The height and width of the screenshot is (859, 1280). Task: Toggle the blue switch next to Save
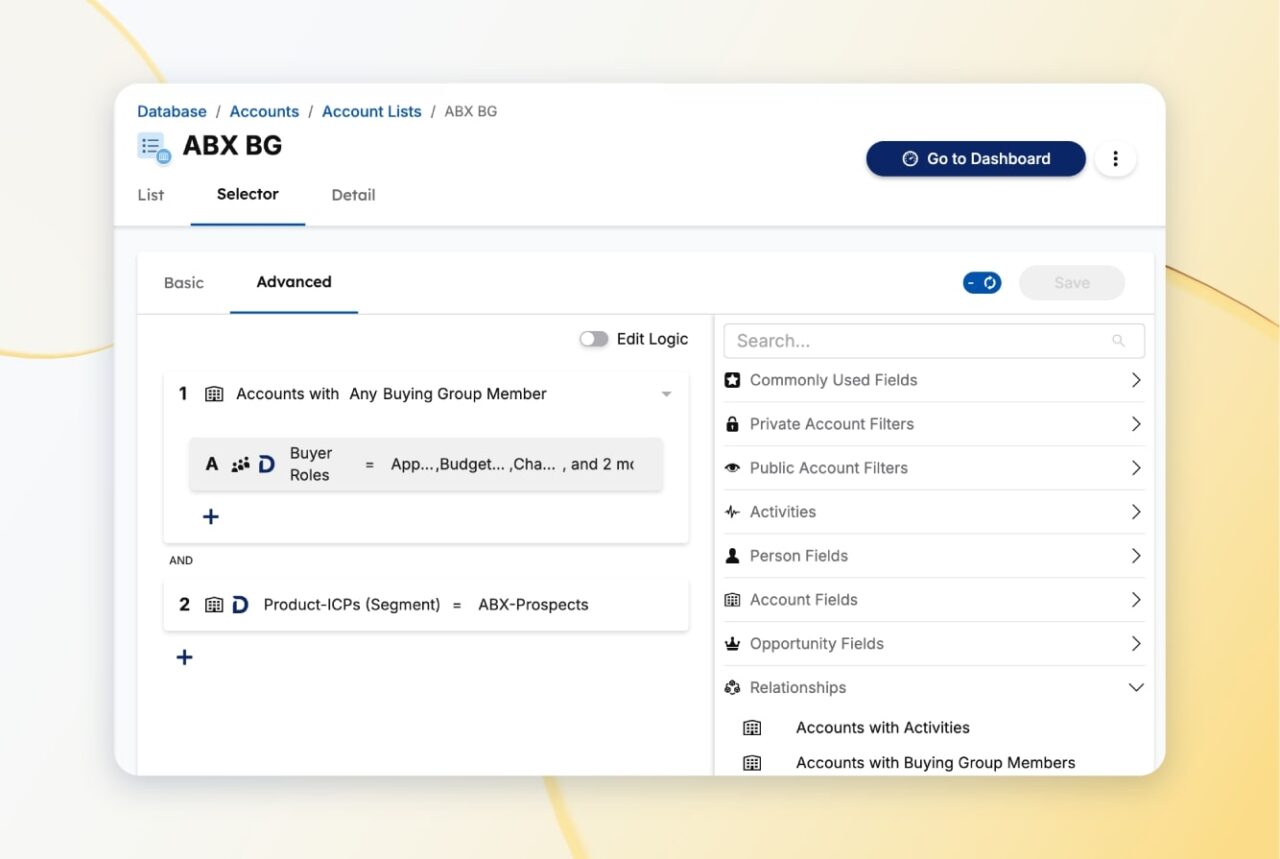pyautogui.click(x=982, y=283)
